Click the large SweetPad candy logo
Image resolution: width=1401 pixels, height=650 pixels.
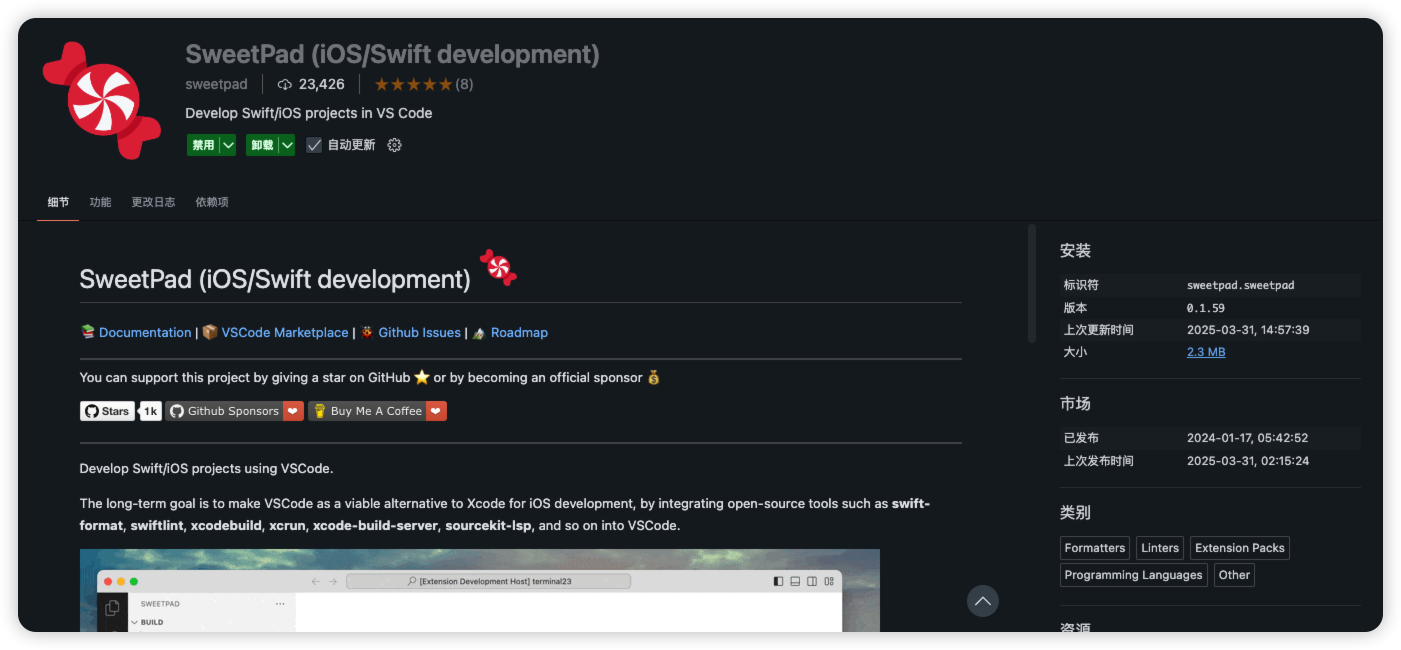101,100
